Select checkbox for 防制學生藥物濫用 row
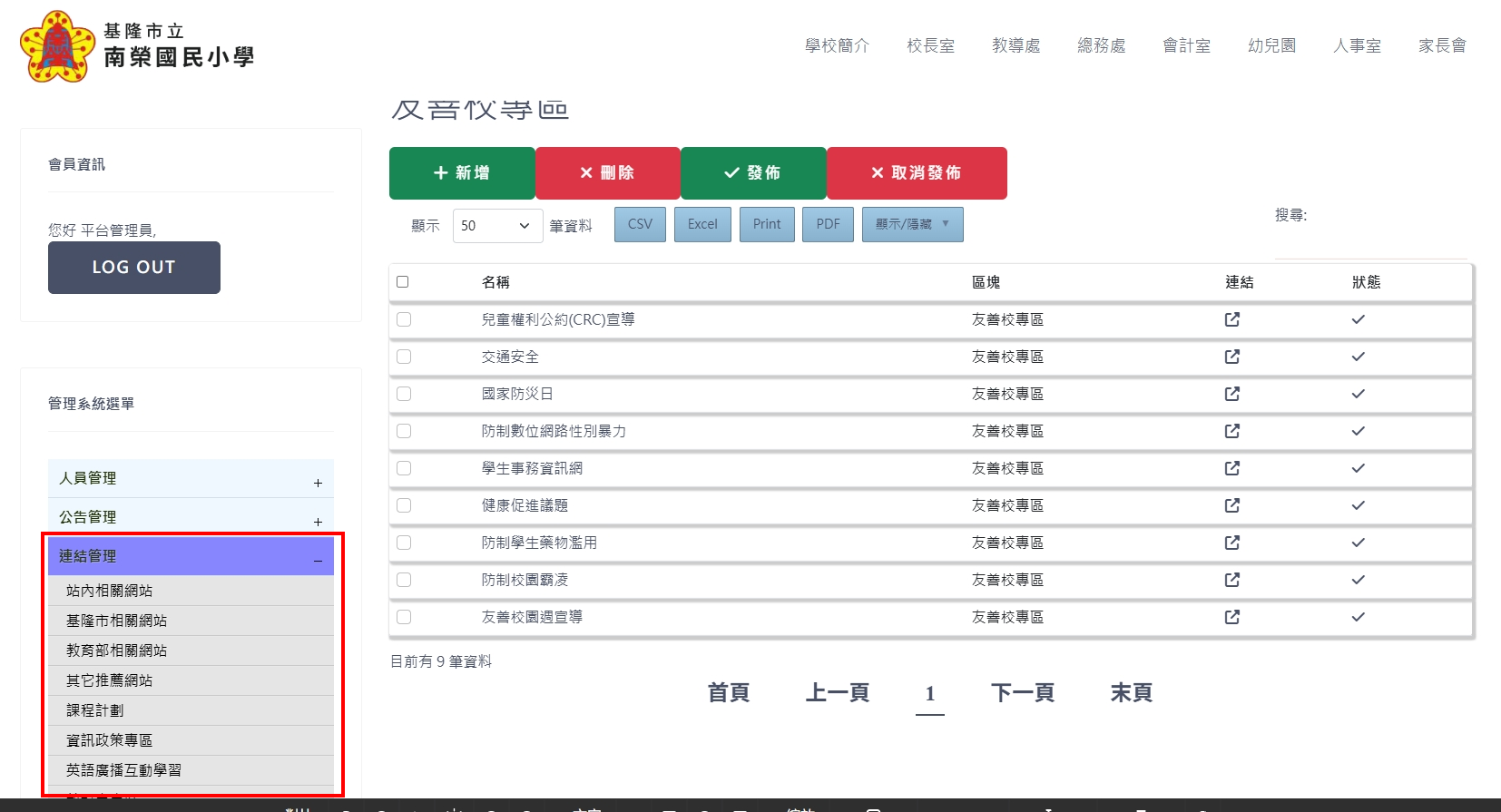This screenshot has width=1501, height=812. click(404, 543)
